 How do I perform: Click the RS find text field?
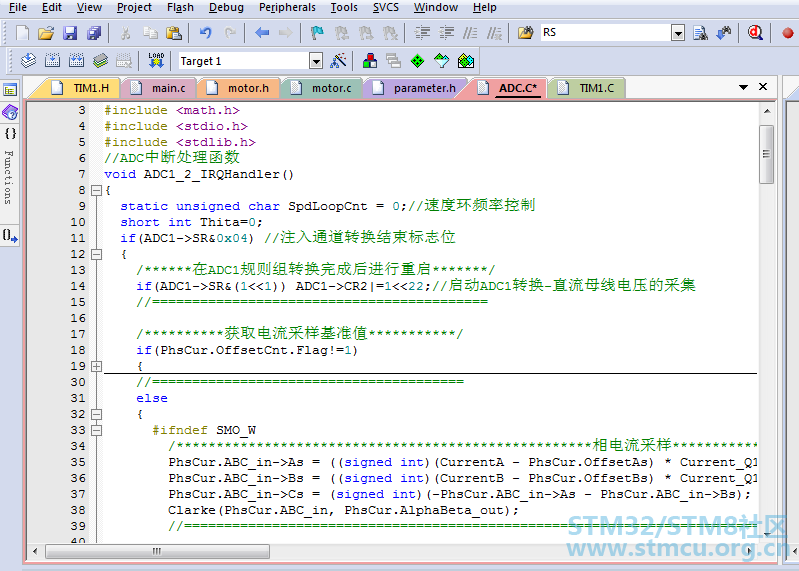pos(605,33)
